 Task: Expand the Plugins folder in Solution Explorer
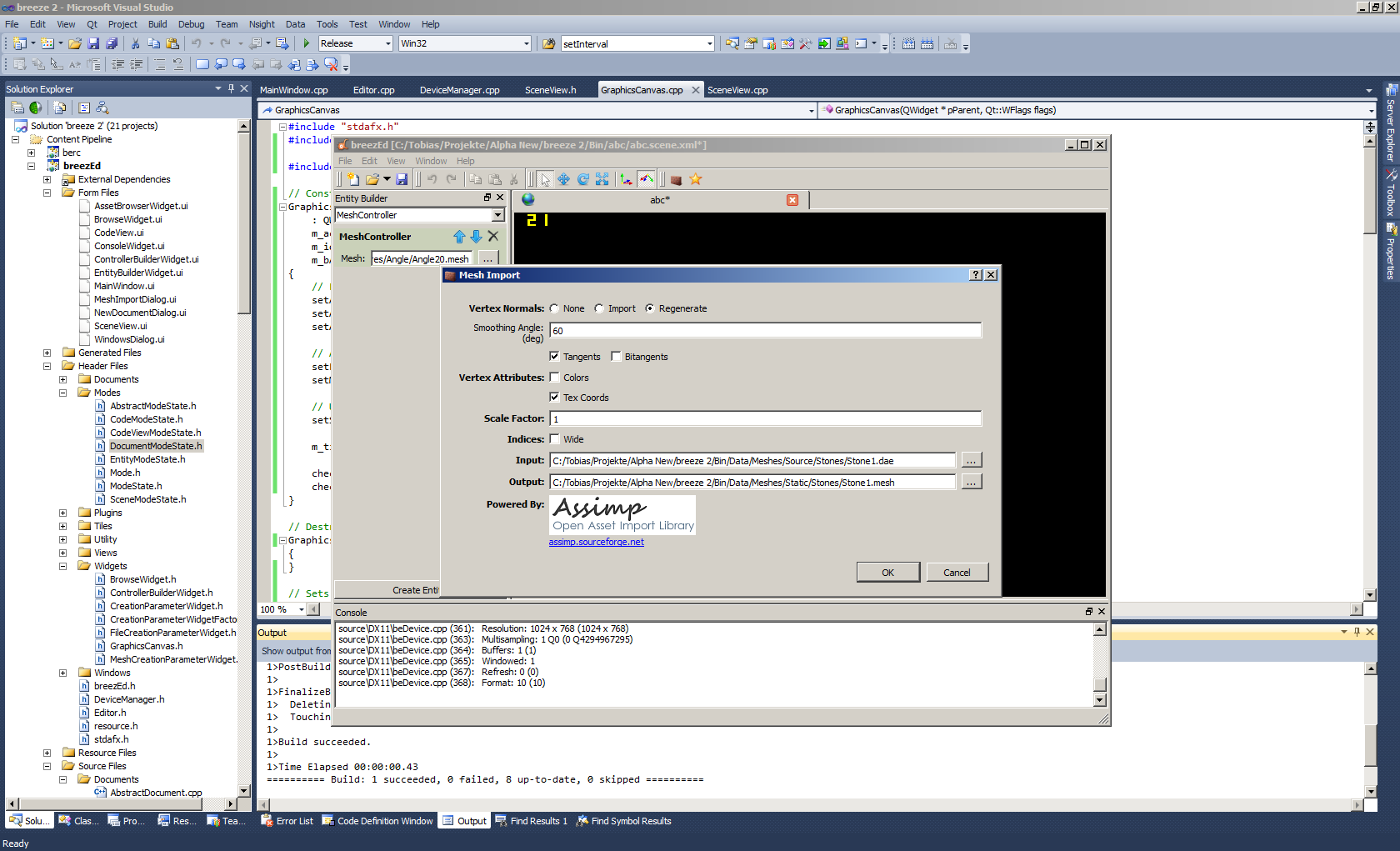(x=62, y=513)
